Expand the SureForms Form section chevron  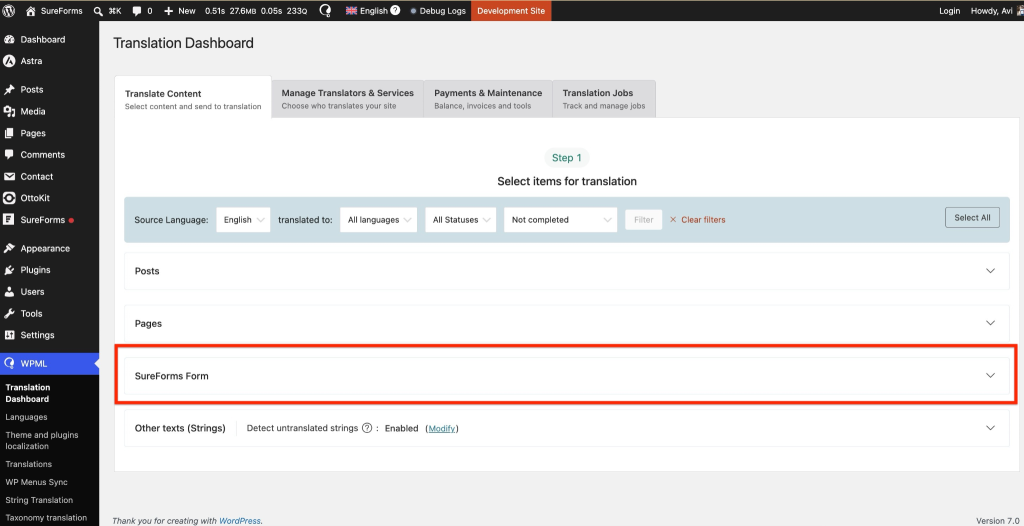tap(990, 376)
